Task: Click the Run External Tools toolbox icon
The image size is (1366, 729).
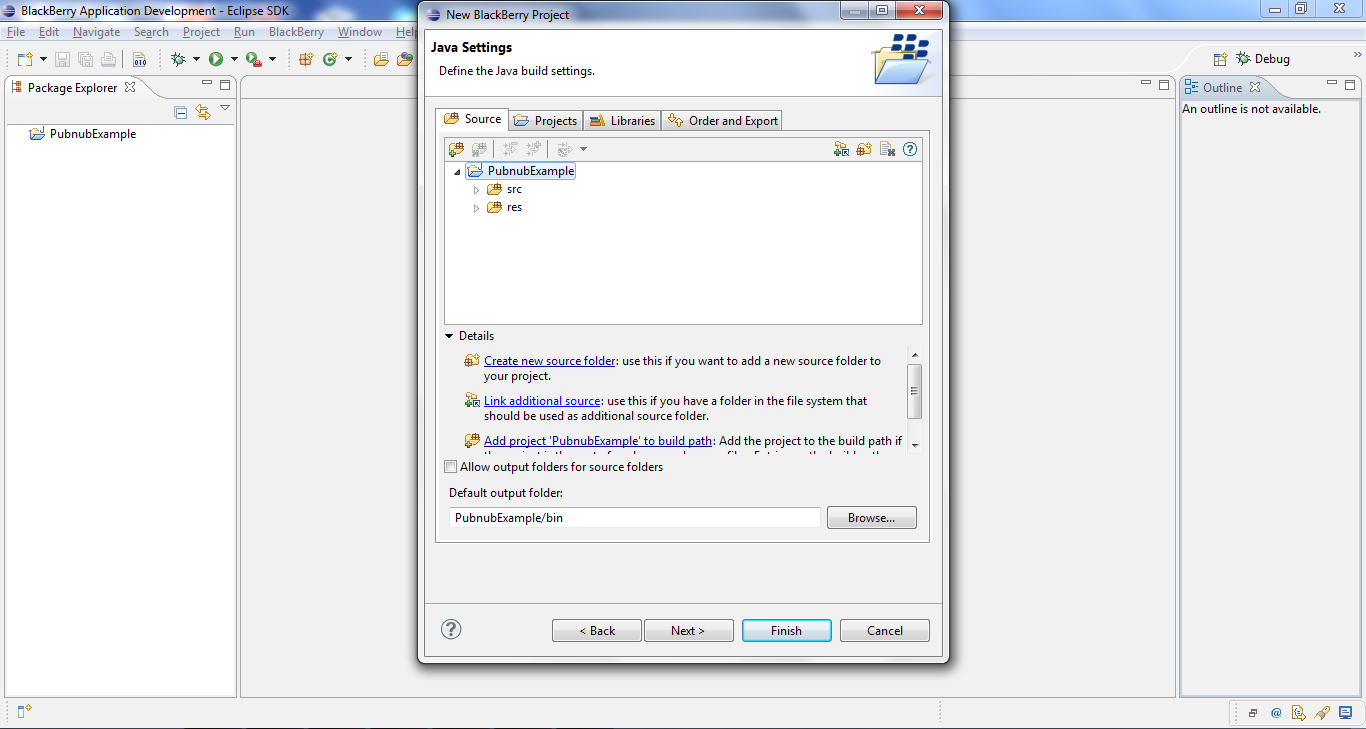Action: 254,59
